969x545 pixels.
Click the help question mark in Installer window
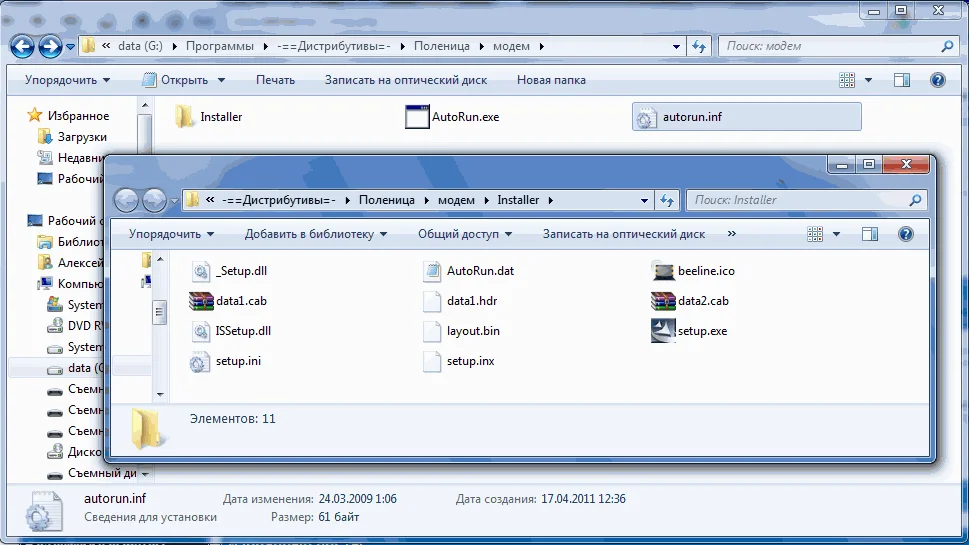906,234
